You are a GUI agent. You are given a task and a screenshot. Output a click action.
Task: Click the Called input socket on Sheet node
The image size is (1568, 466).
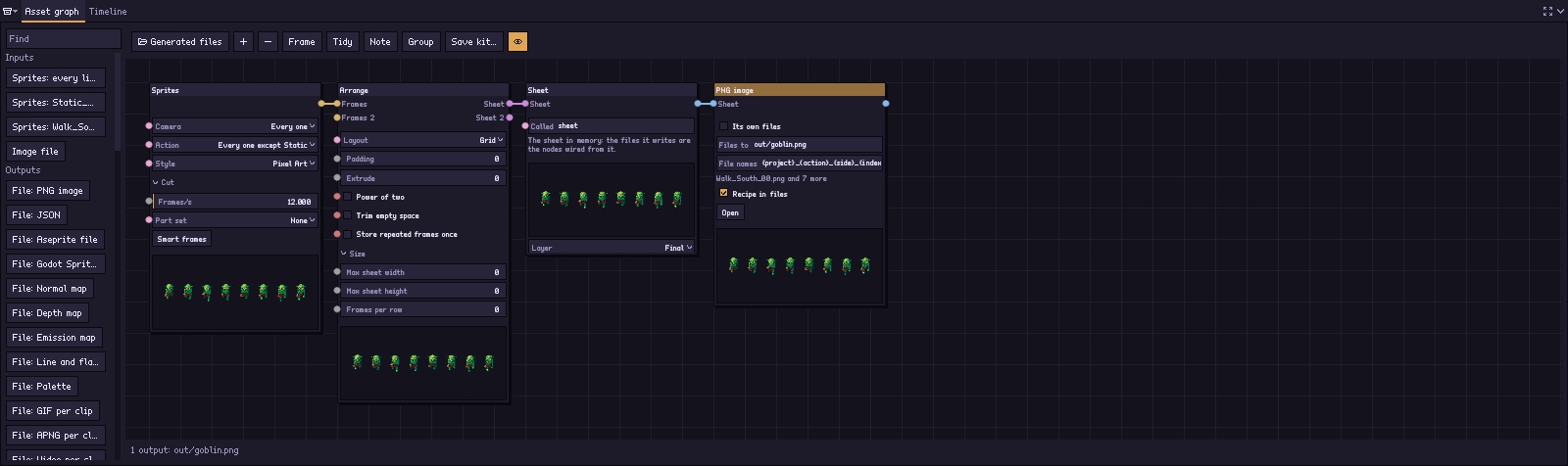coord(525,126)
